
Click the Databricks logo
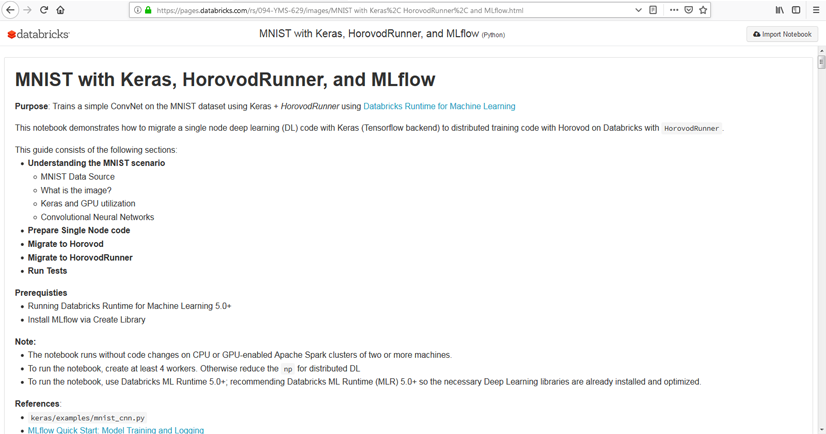tap(38, 34)
